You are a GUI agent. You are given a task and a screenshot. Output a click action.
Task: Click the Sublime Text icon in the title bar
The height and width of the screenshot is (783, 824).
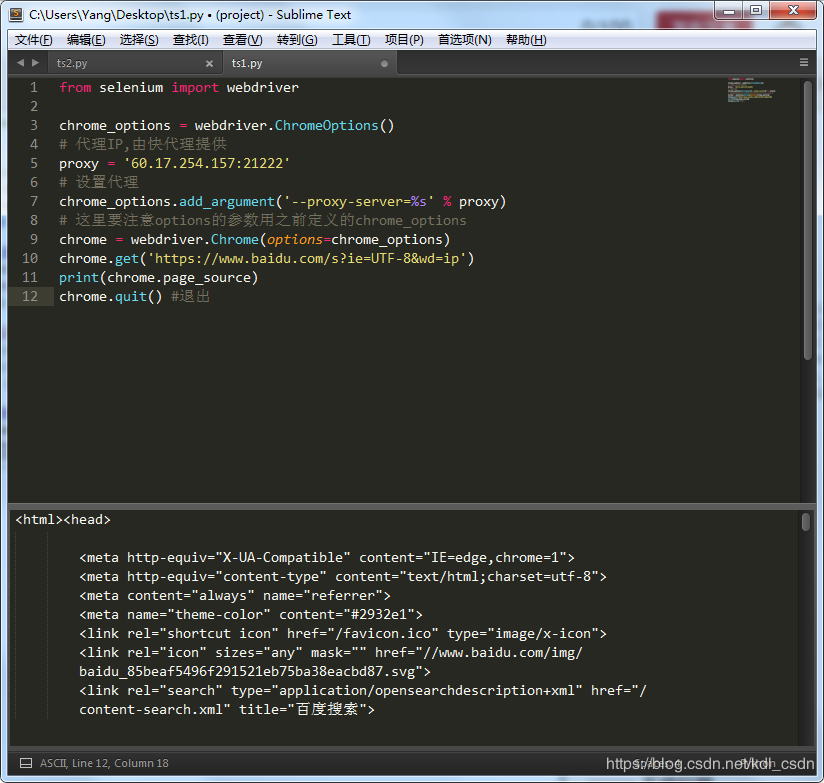(12, 12)
